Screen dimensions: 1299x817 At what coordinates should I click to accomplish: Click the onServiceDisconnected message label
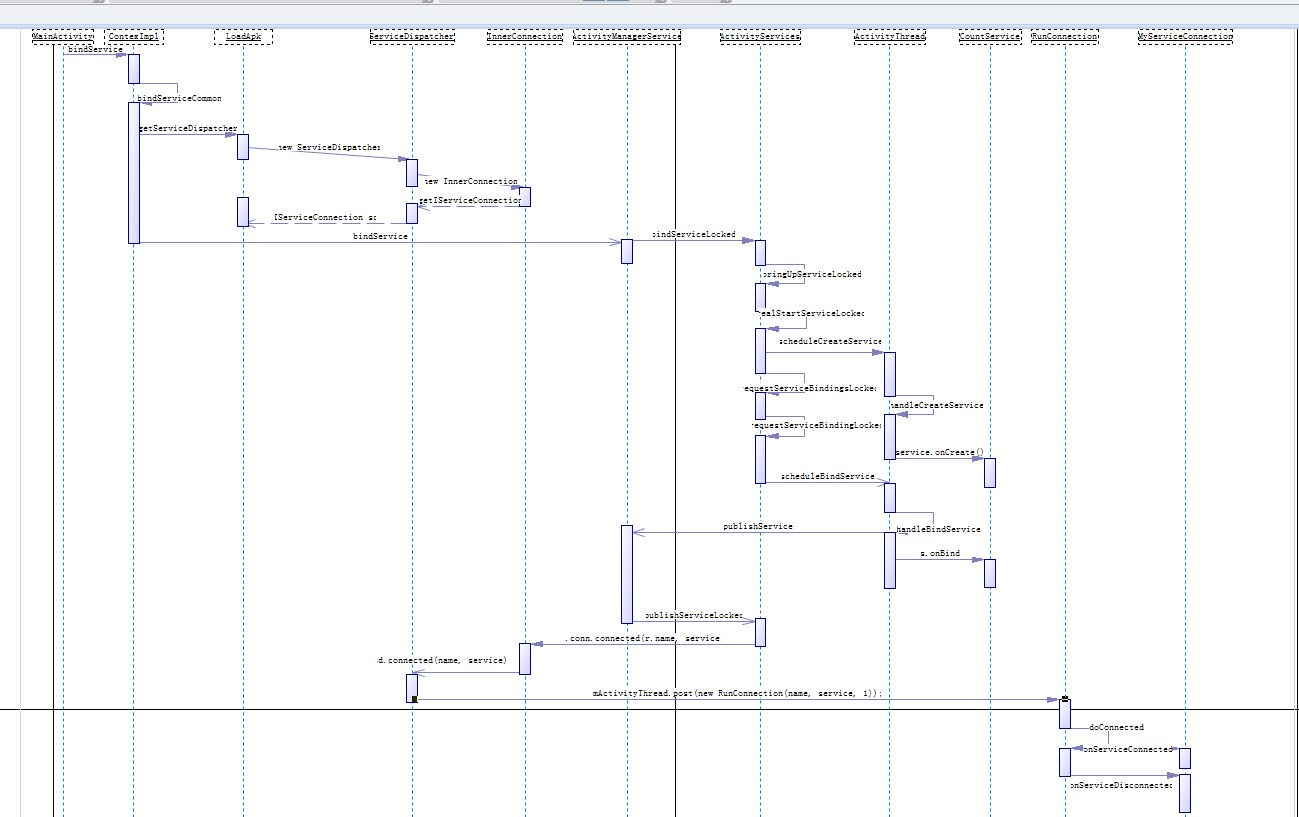(1120, 785)
